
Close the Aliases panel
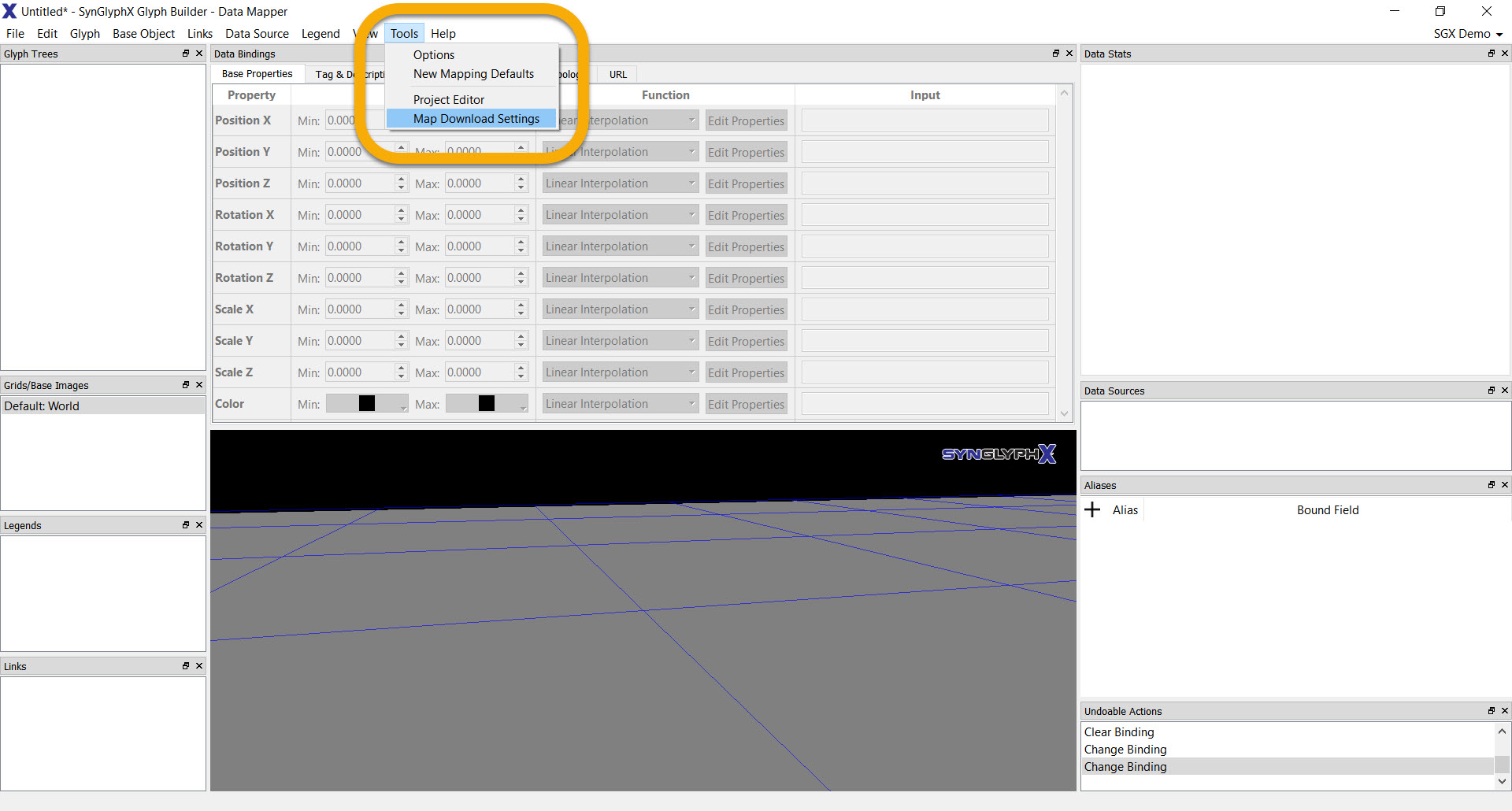click(x=1505, y=485)
